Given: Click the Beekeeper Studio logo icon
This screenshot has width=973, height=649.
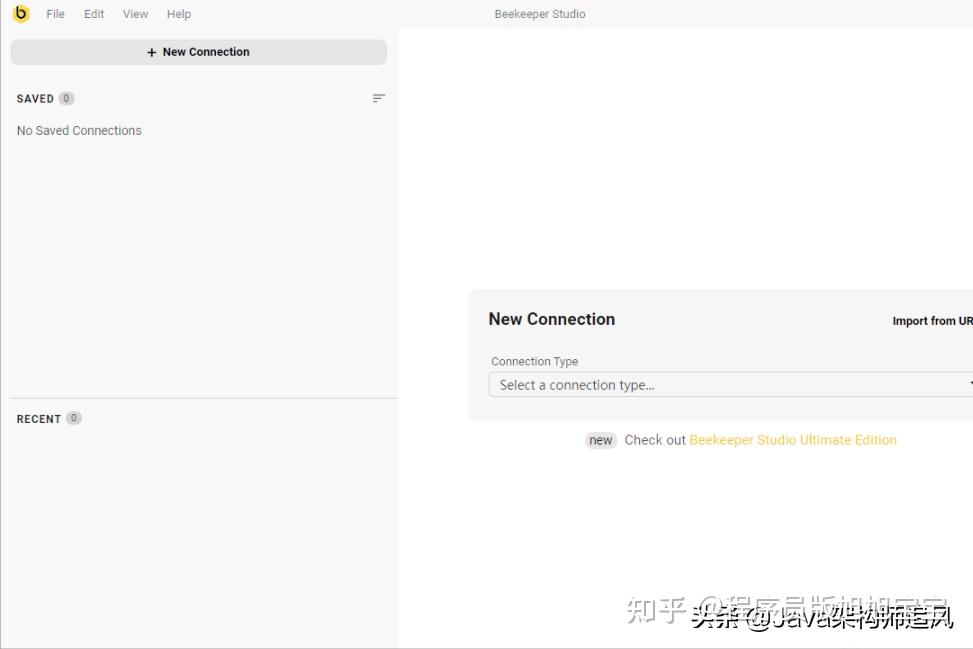Looking at the screenshot, I should pyautogui.click(x=21, y=13).
